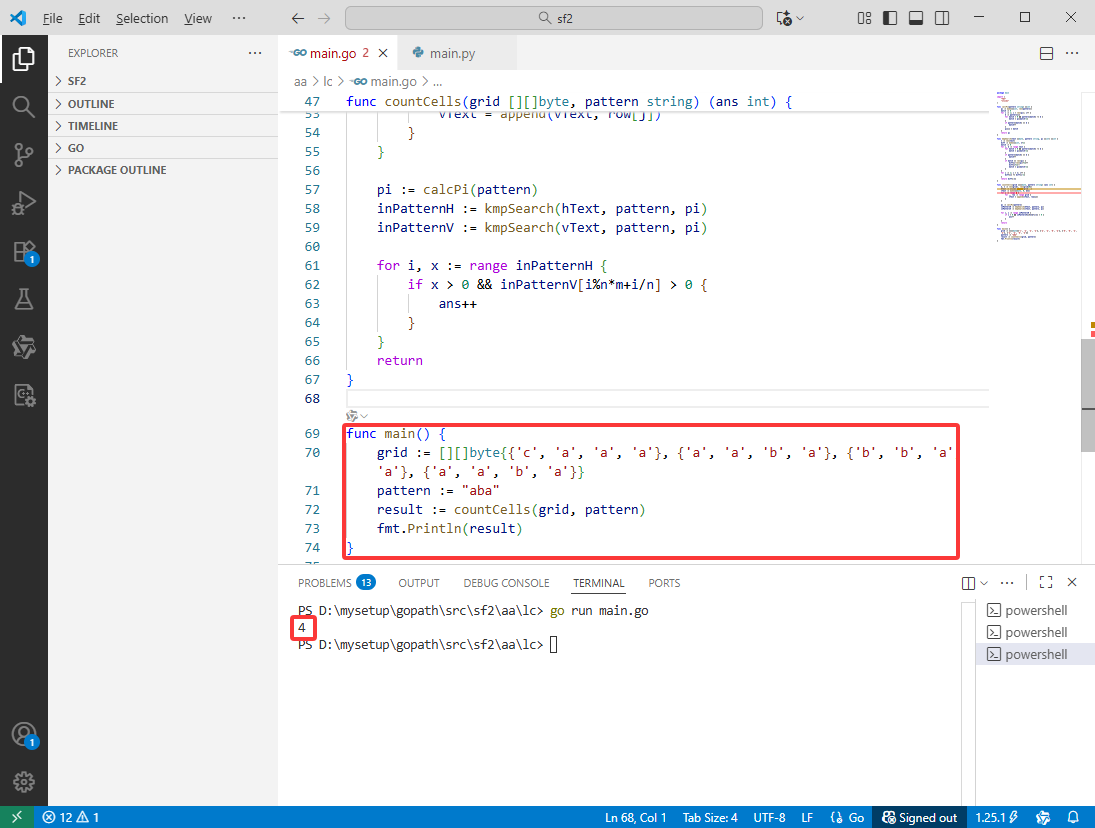This screenshot has height=828, width=1095.
Task: Open Explorer Views and More Actions
Action: [x=255, y=53]
